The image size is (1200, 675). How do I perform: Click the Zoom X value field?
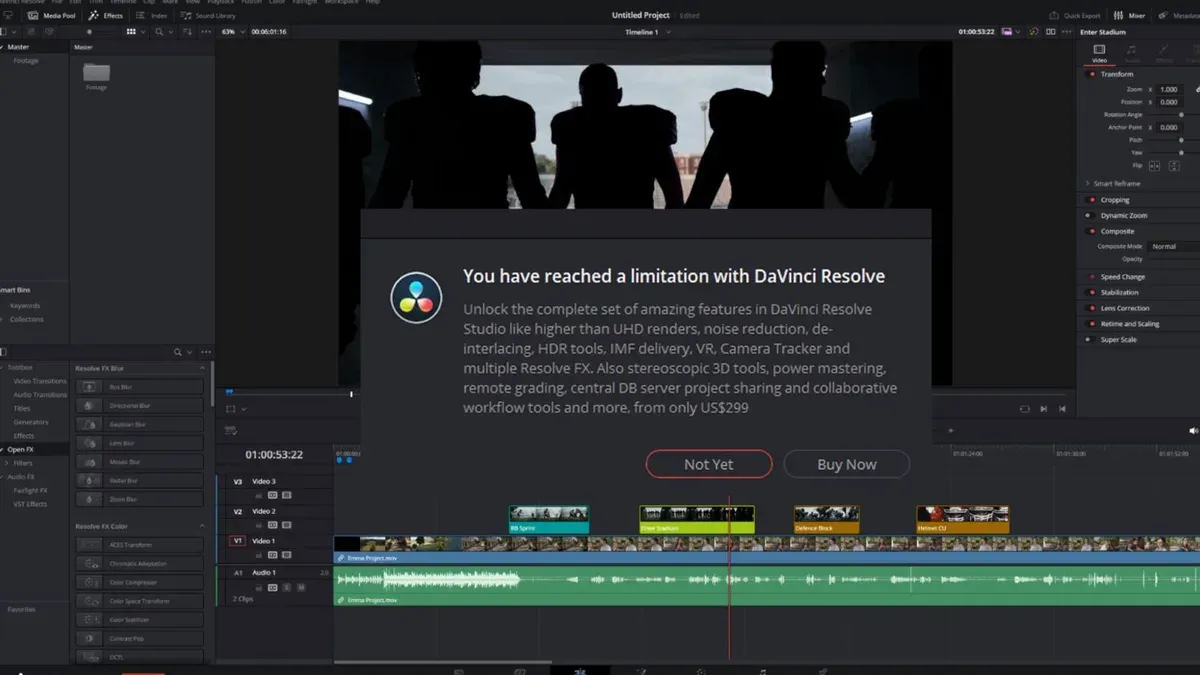click(x=1169, y=90)
